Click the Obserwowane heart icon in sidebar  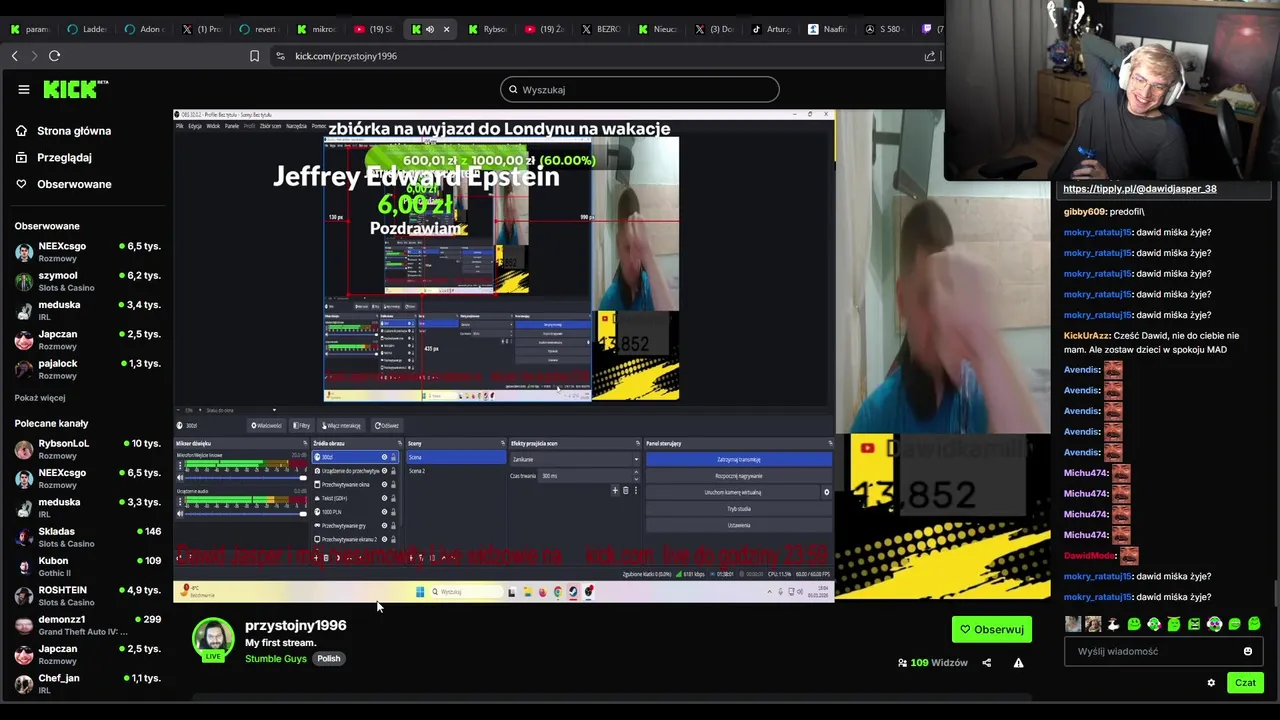(x=22, y=184)
